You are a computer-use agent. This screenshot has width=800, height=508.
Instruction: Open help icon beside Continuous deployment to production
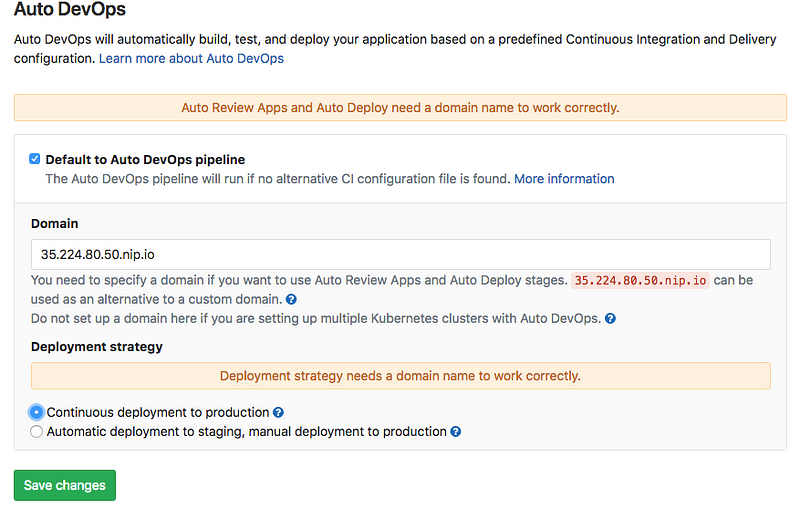(278, 413)
